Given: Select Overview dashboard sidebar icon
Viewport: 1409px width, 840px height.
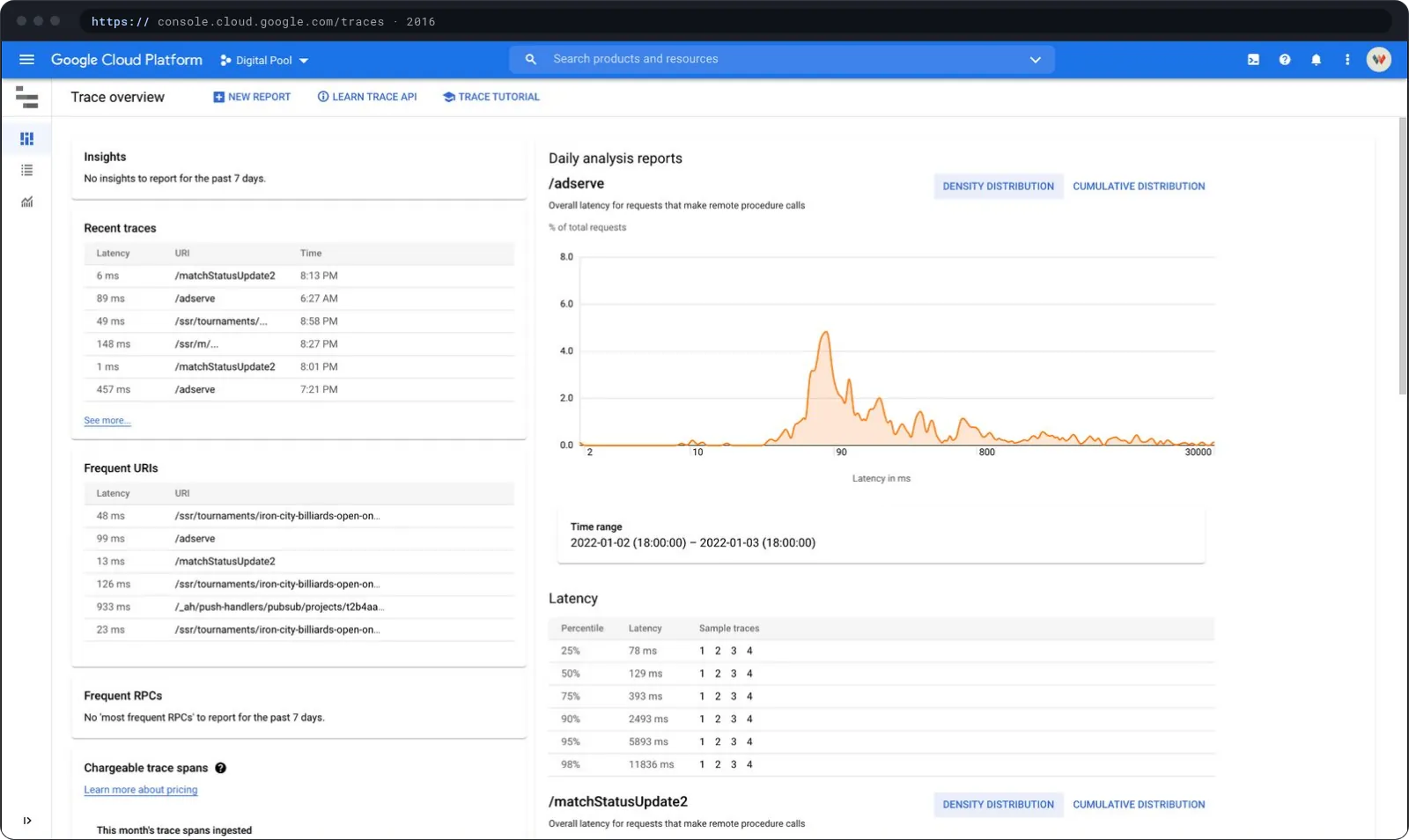Looking at the screenshot, I should (x=26, y=138).
